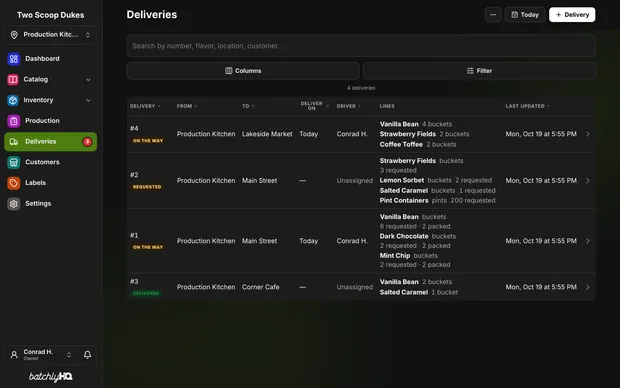This screenshot has height=388, width=620.
Task: Click the Today button
Action: [x=525, y=15]
